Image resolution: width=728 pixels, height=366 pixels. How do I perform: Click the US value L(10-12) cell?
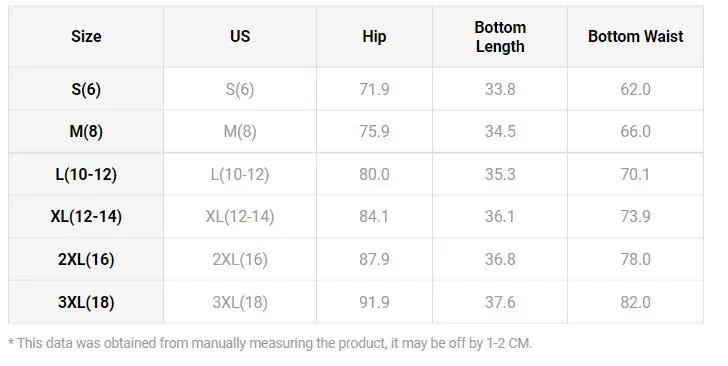point(240,174)
